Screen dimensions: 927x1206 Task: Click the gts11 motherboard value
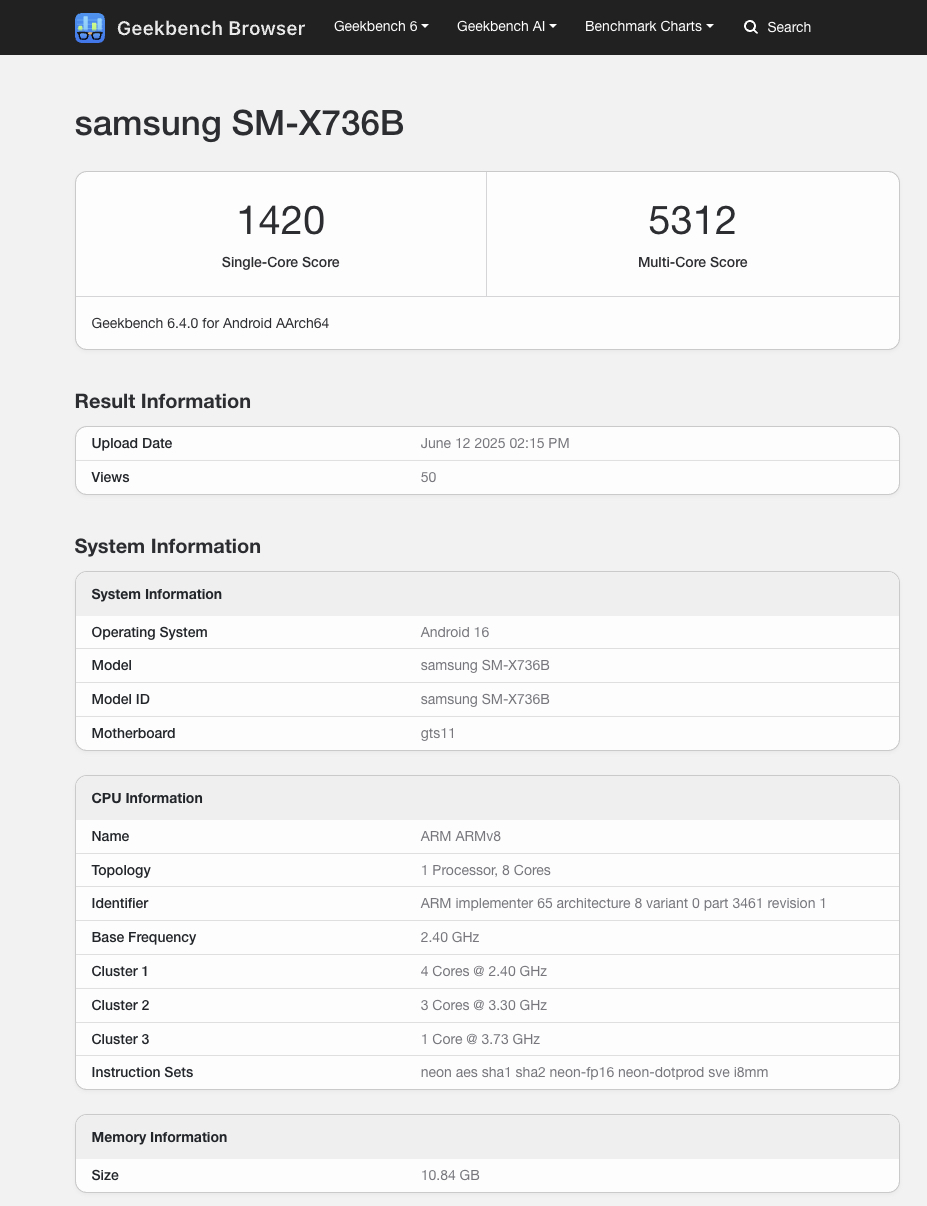coord(438,733)
